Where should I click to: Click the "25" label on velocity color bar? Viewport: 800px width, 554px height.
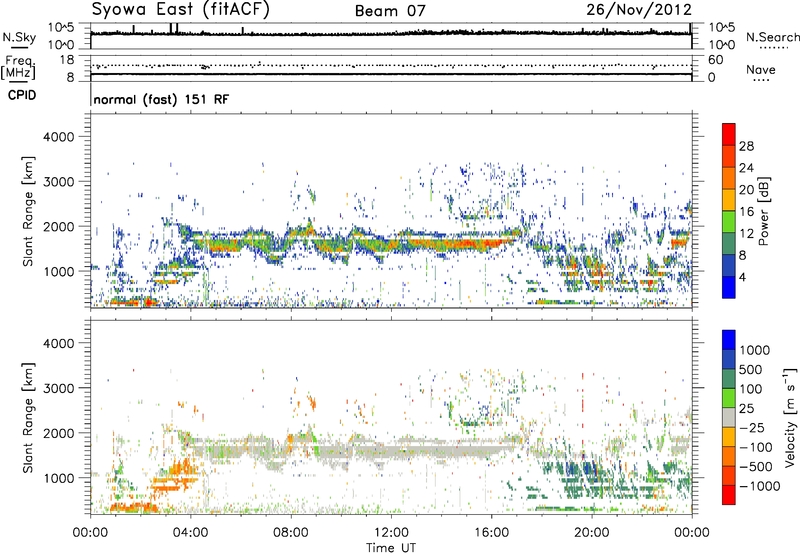(747, 409)
